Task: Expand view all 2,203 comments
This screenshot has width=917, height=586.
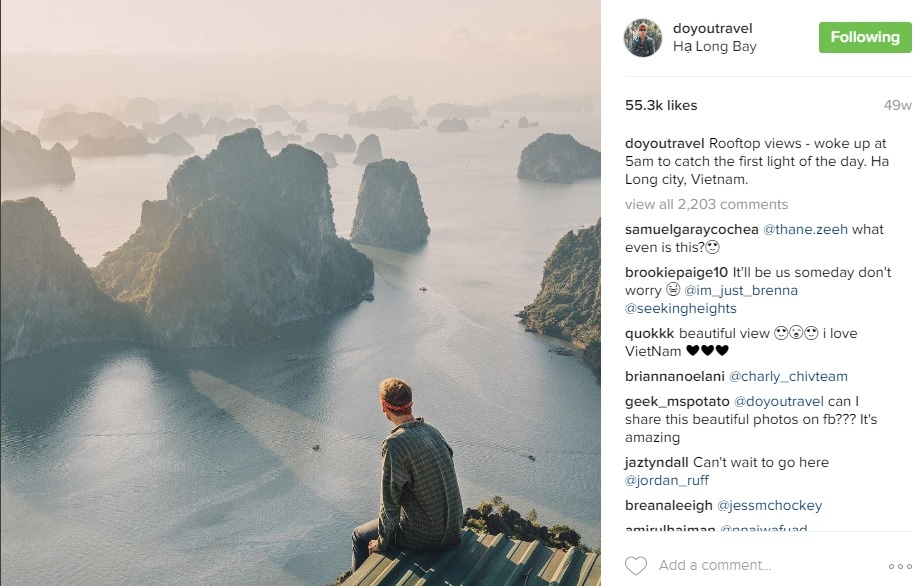Action: (x=706, y=204)
